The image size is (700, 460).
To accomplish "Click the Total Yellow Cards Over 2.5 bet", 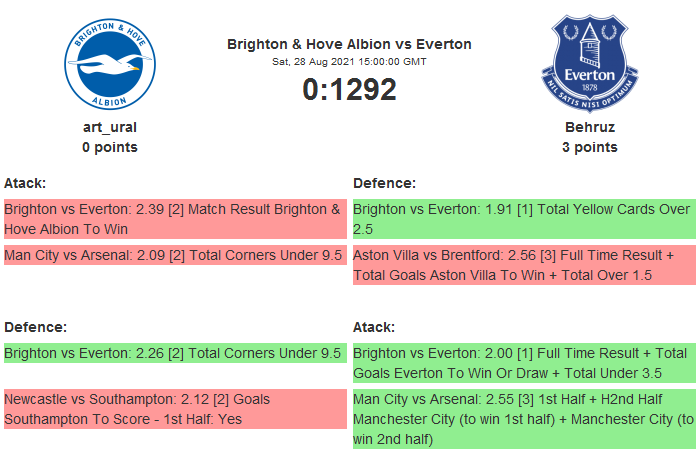I will [523, 219].
